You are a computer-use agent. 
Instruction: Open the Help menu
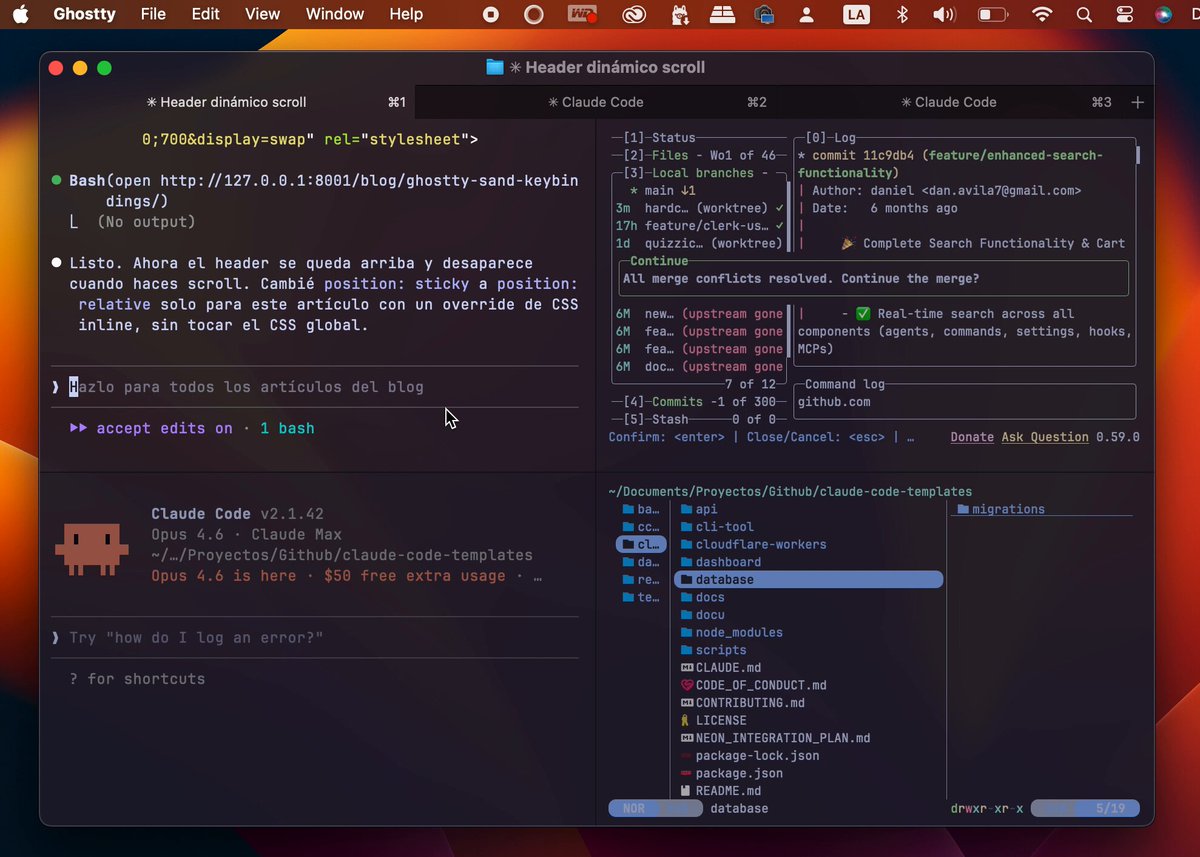click(406, 14)
